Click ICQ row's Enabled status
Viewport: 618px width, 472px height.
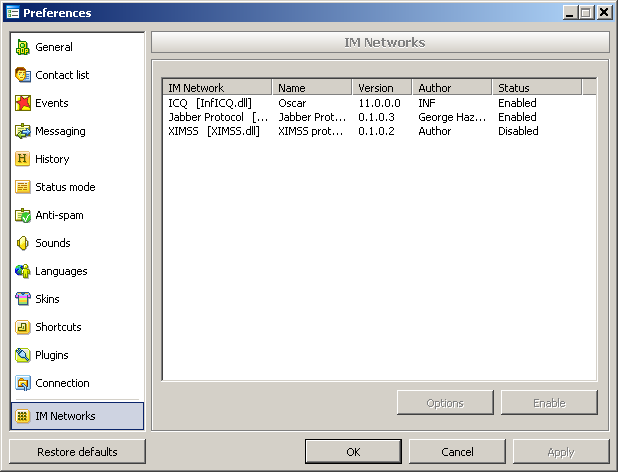click(517, 103)
